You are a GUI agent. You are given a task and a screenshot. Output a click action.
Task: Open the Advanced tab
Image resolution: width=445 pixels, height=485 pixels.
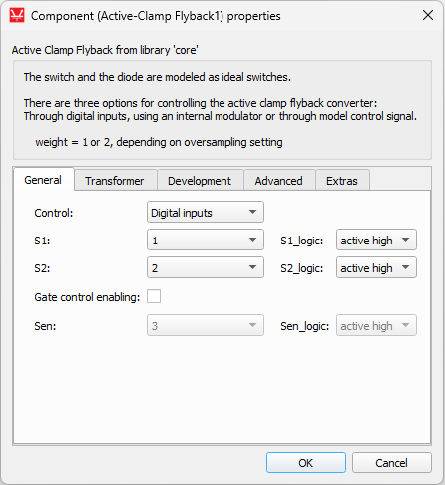pyautogui.click(x=279, y=180)
